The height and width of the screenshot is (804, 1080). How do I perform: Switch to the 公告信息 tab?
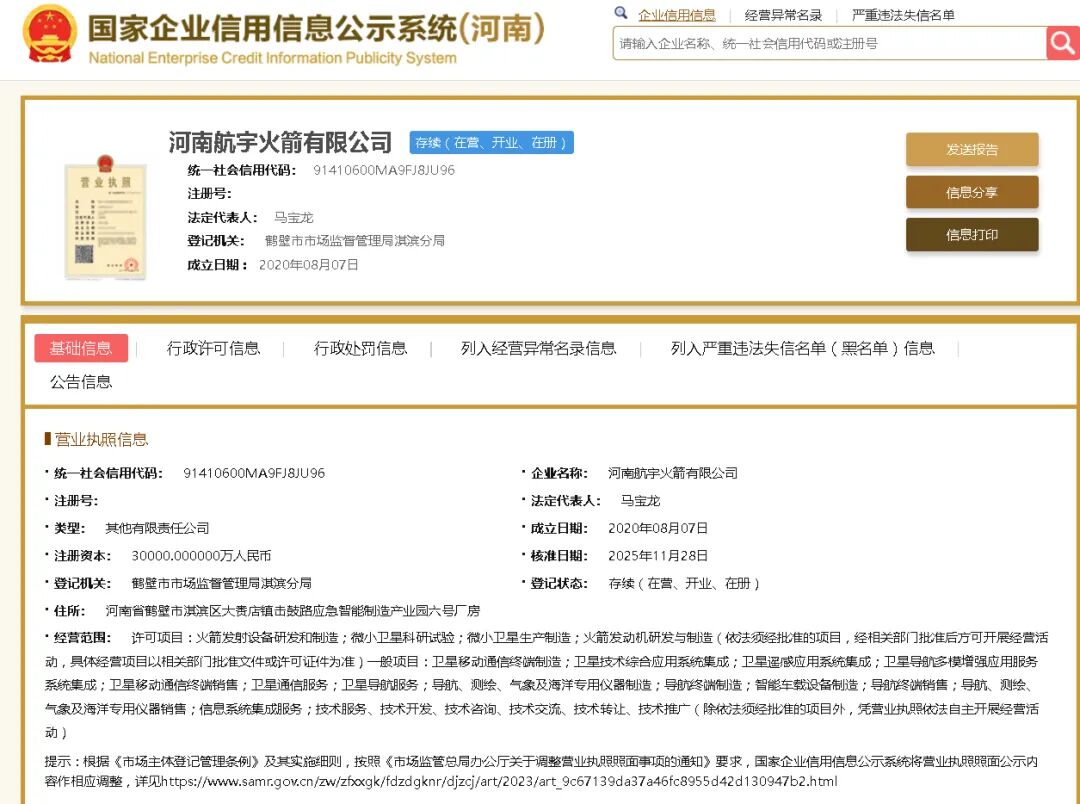[81, 381]
